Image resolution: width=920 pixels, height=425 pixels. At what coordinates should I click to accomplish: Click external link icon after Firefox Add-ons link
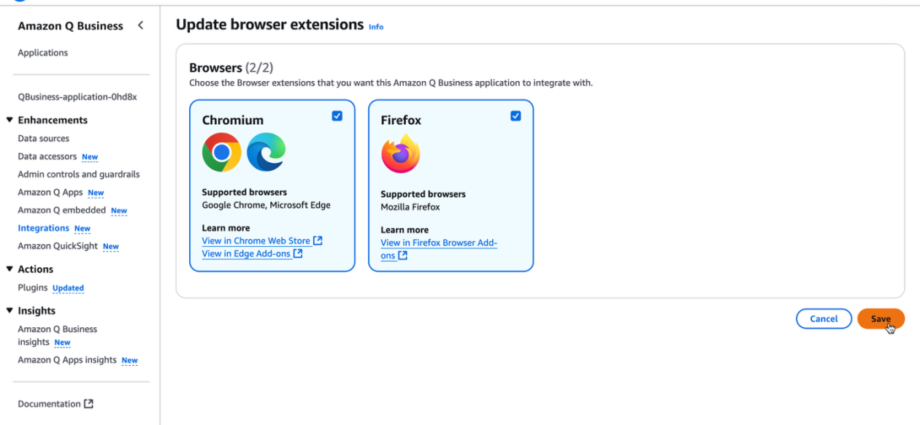402,255
